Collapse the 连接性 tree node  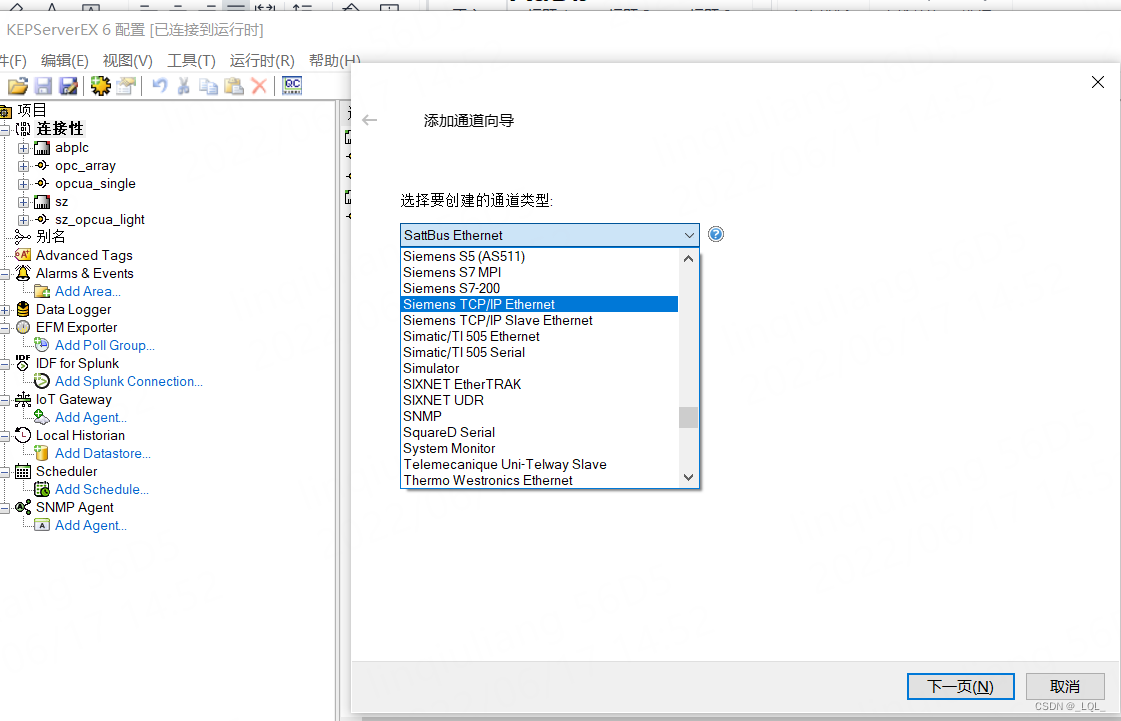click(x=4, y=129)
